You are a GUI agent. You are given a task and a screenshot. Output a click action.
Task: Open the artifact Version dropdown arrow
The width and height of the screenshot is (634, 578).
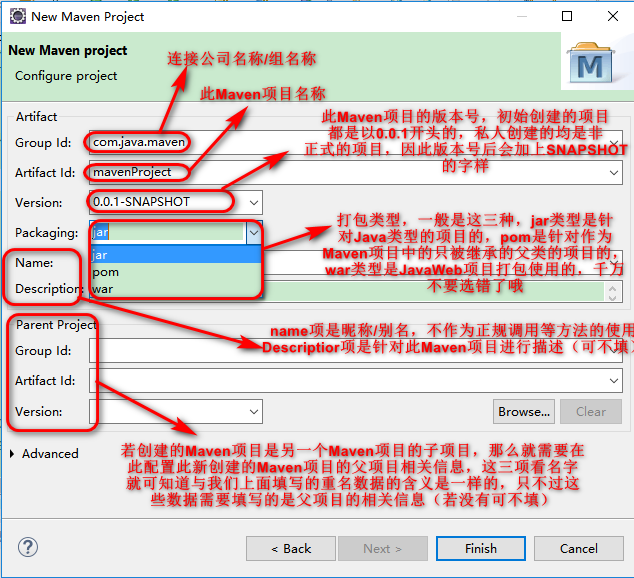254,203
